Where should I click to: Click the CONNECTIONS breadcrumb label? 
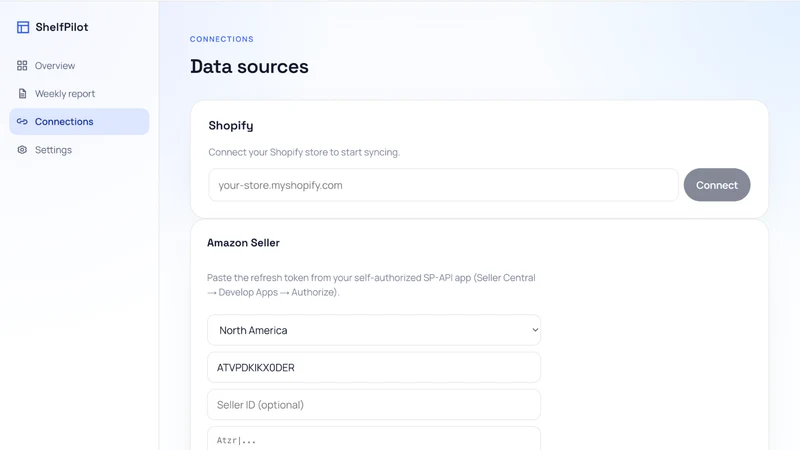[x=221, y=39]
